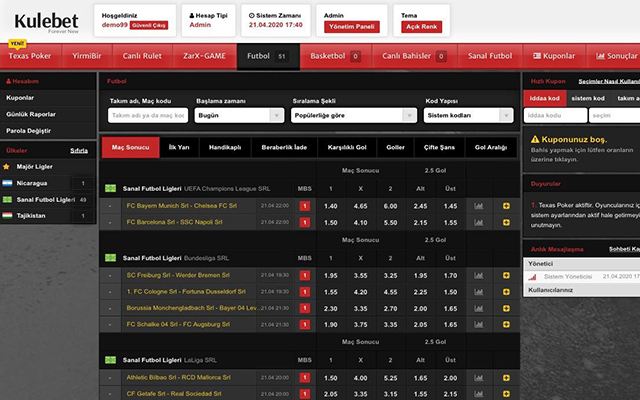The height and width of the screenshot is (400, 640).
Task: Click yellow plus icon for Schalke-Augsburg match
Action: 506,325
